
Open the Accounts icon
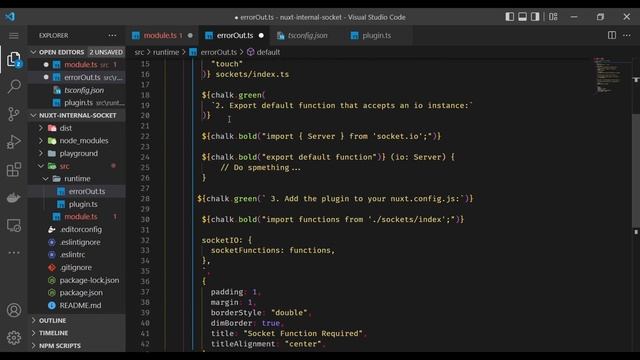(14, 310)
